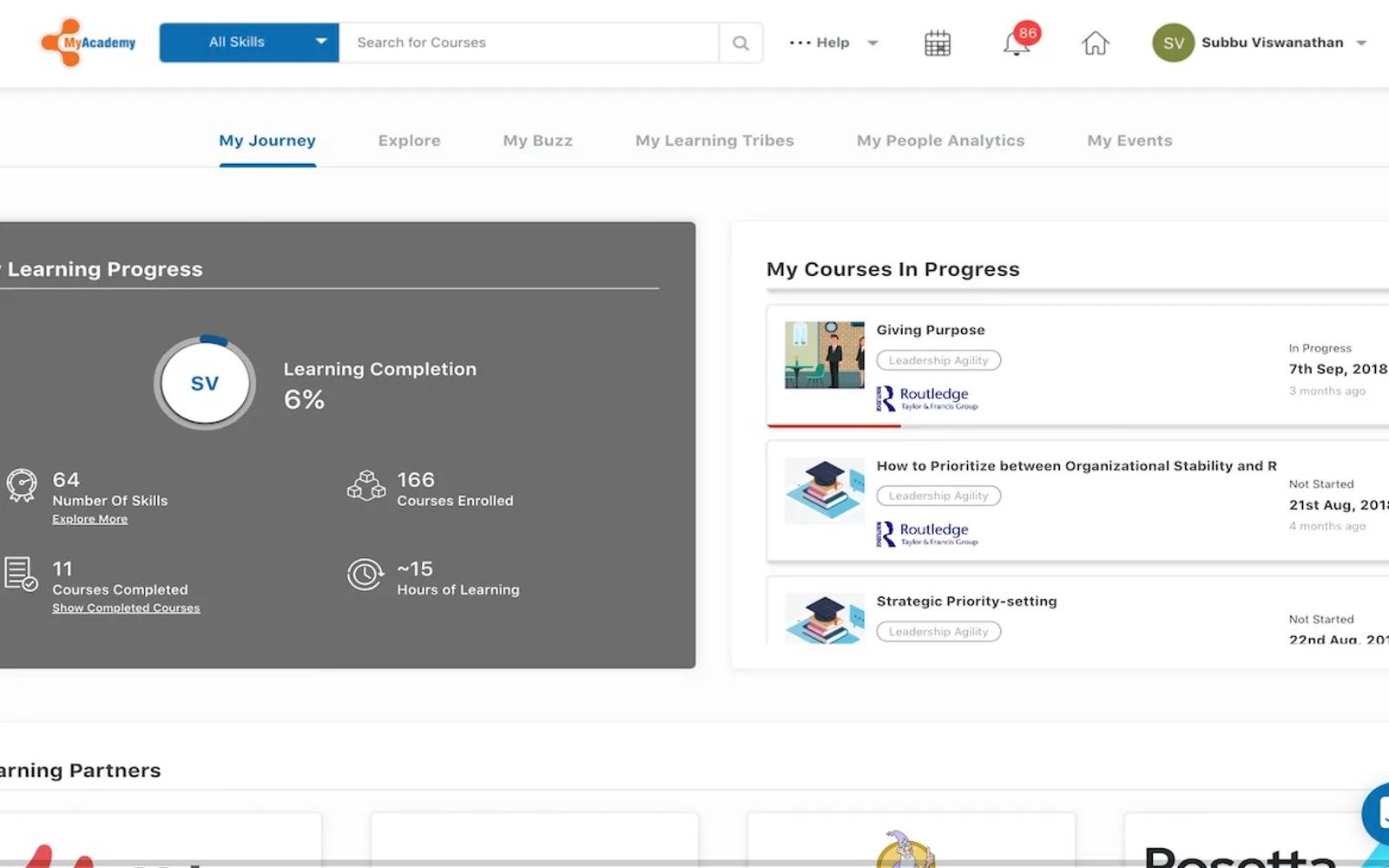Open the chat bubble widget
Image resolution: width=1389 pixels, height=868 pixels.
1377,814
